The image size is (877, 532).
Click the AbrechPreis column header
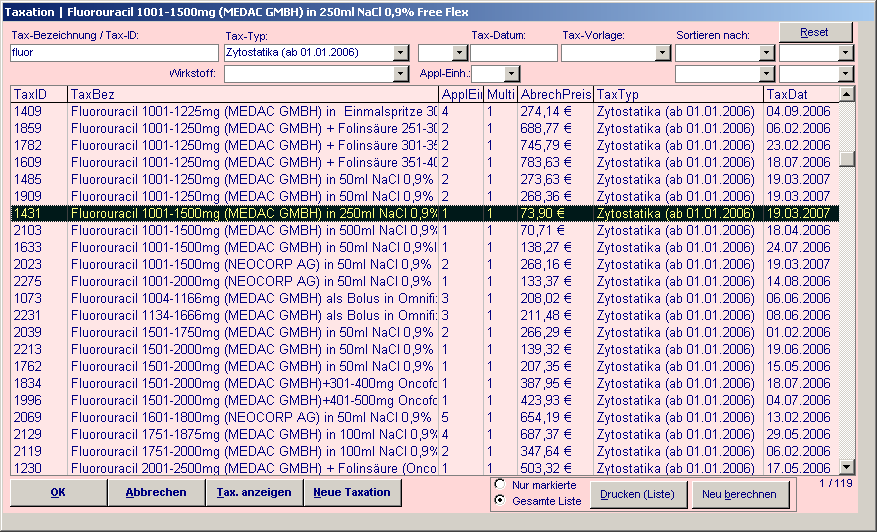pos(555,95)
